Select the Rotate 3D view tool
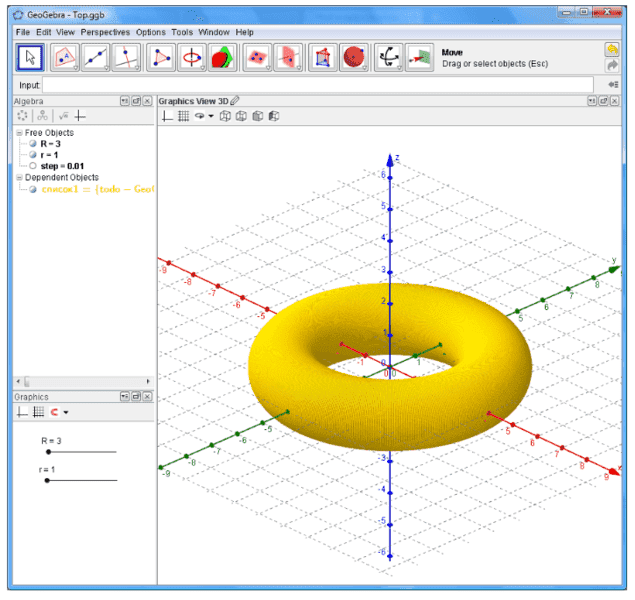Screen dimensions: 635x600 coord(388,58)
